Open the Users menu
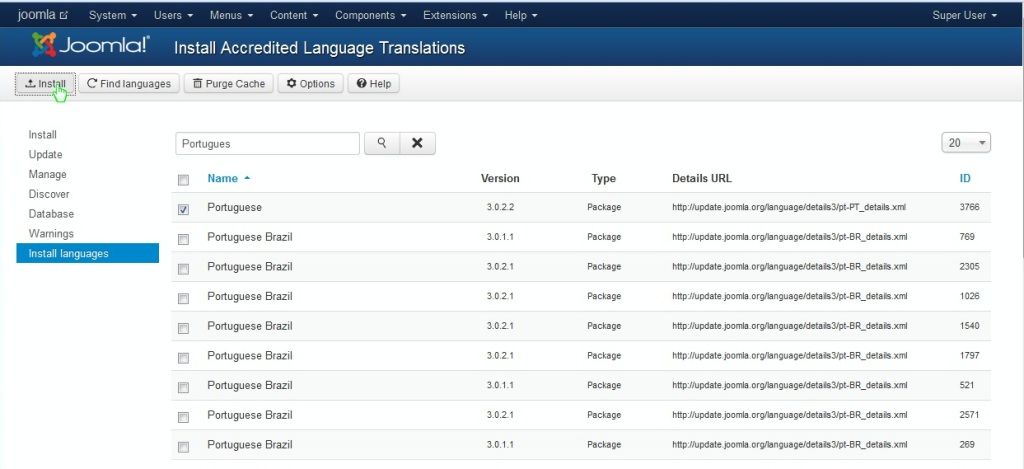Viewport: 1024px width, 469px height. pyautogui.click(x=174, y=15)
